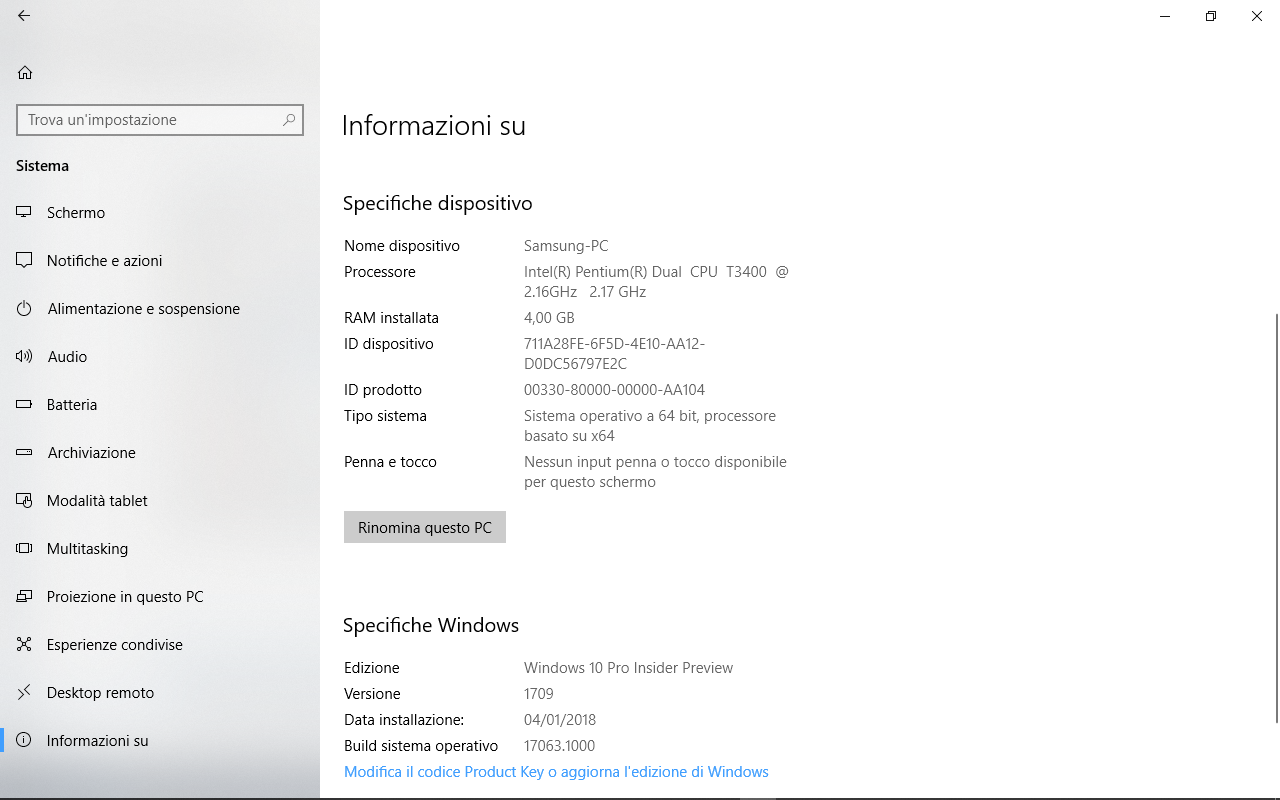This screenshot has height=800, width=1280.
Task: Click the Specifiche Windows heading
Action: click(x=431, y=626)
